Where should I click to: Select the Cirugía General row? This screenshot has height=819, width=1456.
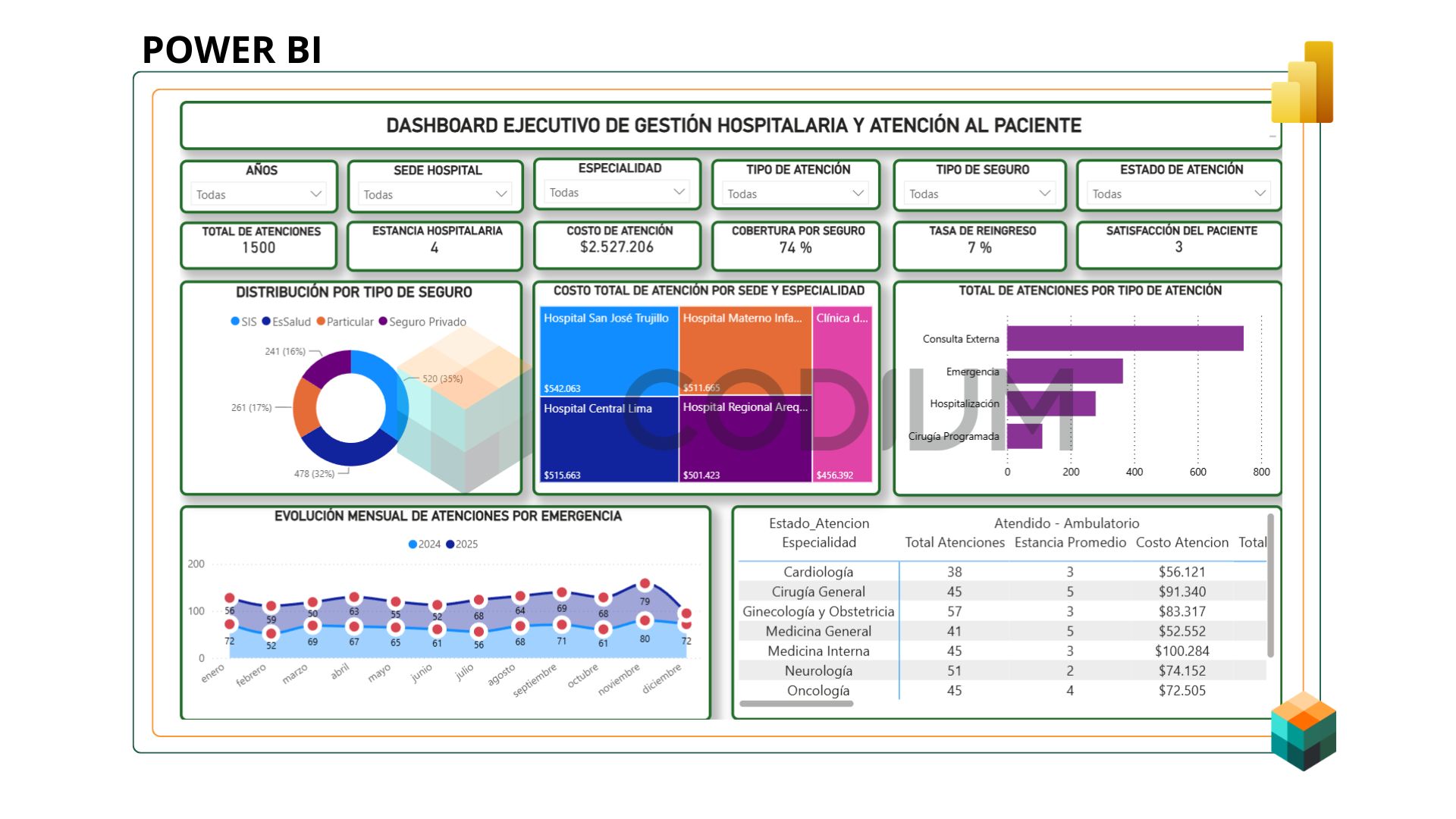pos(1003,591)
